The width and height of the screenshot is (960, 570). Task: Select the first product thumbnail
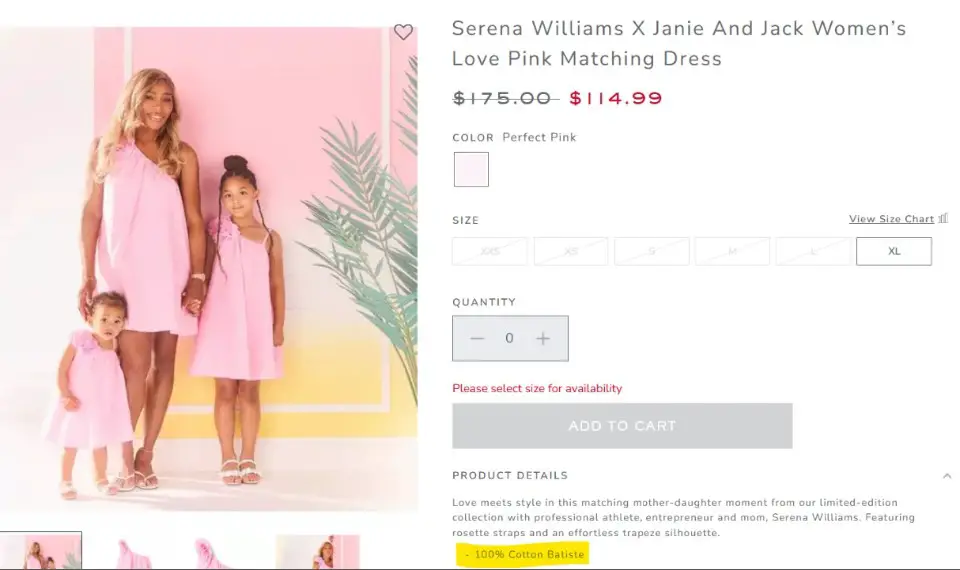pyautogui.click(x=42, y=552)
